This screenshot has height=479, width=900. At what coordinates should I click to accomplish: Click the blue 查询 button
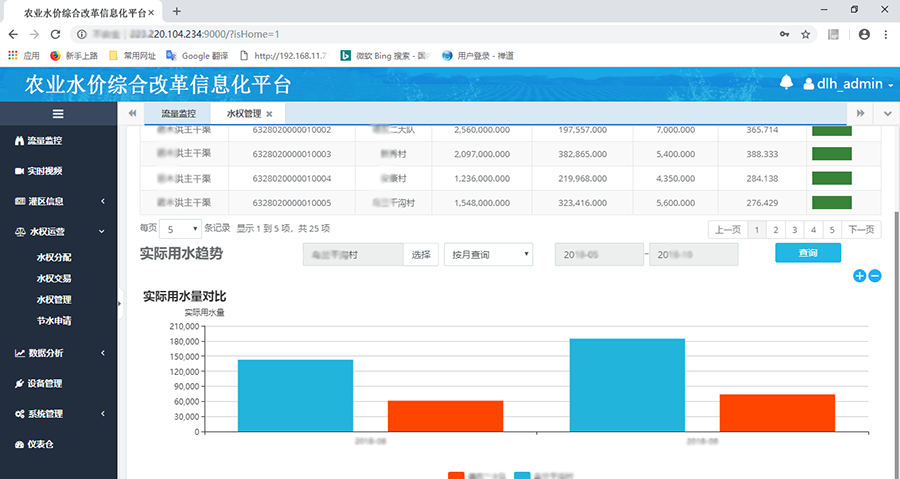pos(807,254)
